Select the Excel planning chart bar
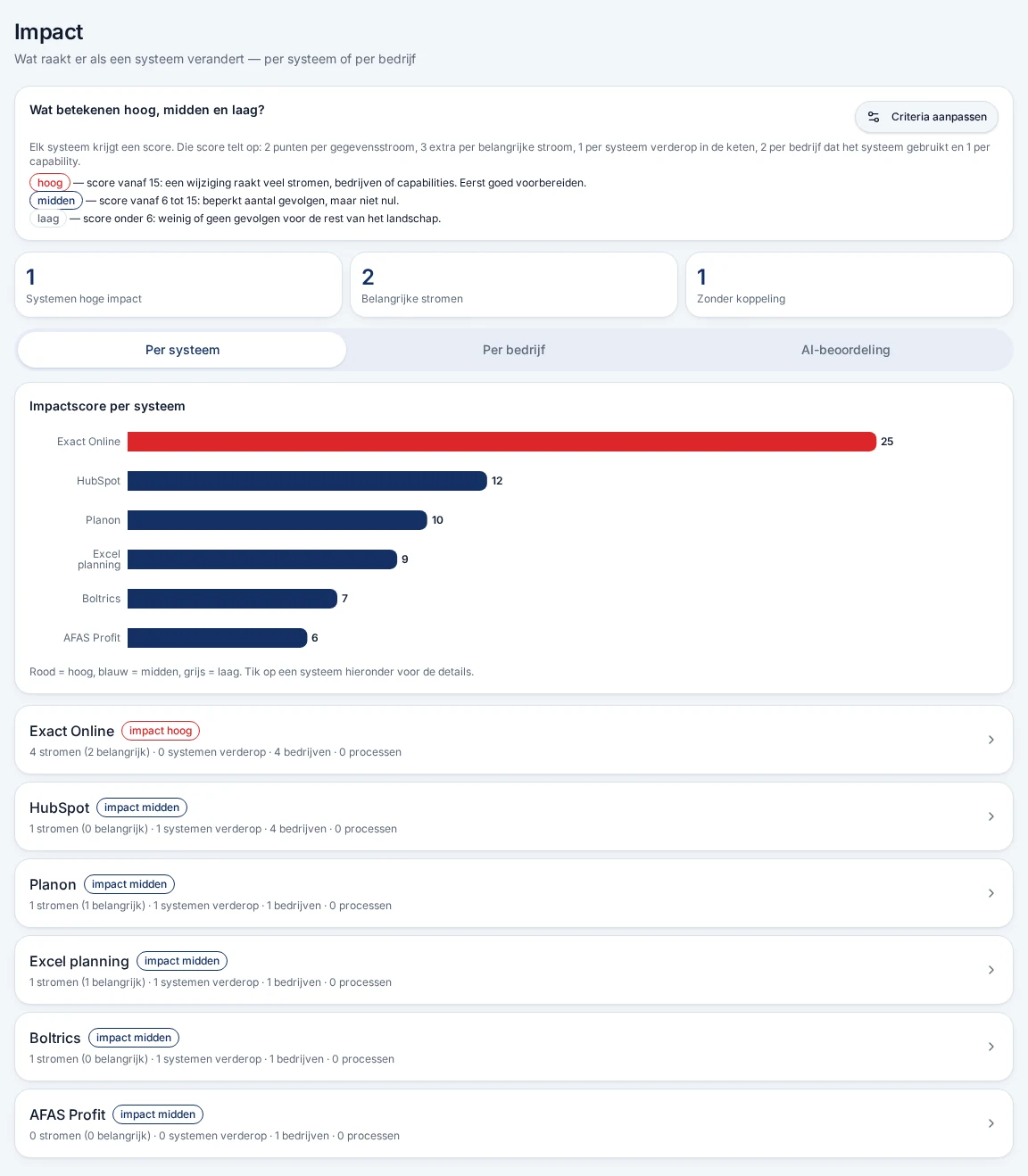 [262, 559]
